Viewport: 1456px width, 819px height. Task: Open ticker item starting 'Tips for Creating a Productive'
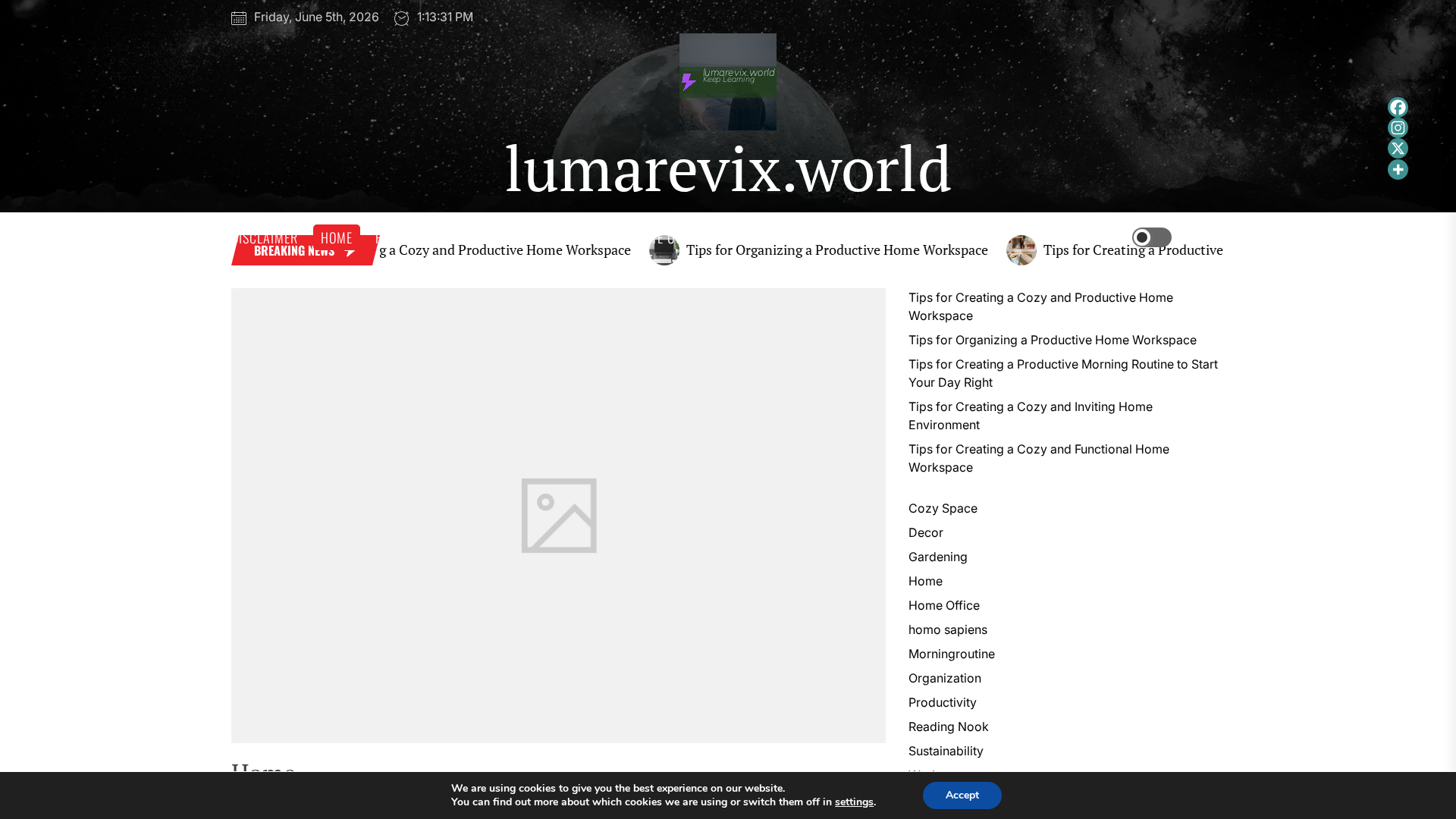(1133, 249)
